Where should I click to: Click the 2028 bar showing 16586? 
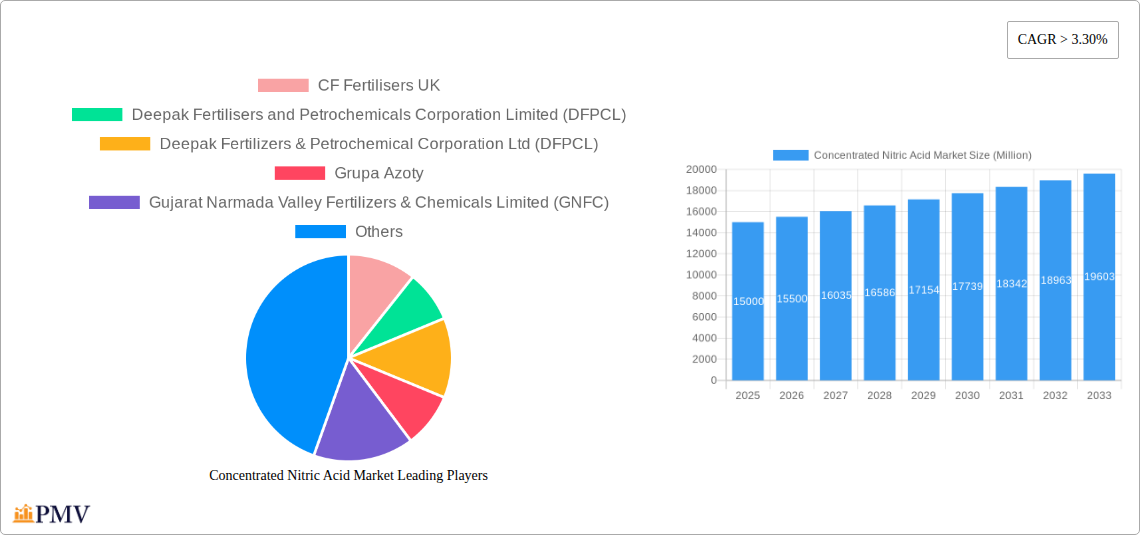tap(880, 292)
